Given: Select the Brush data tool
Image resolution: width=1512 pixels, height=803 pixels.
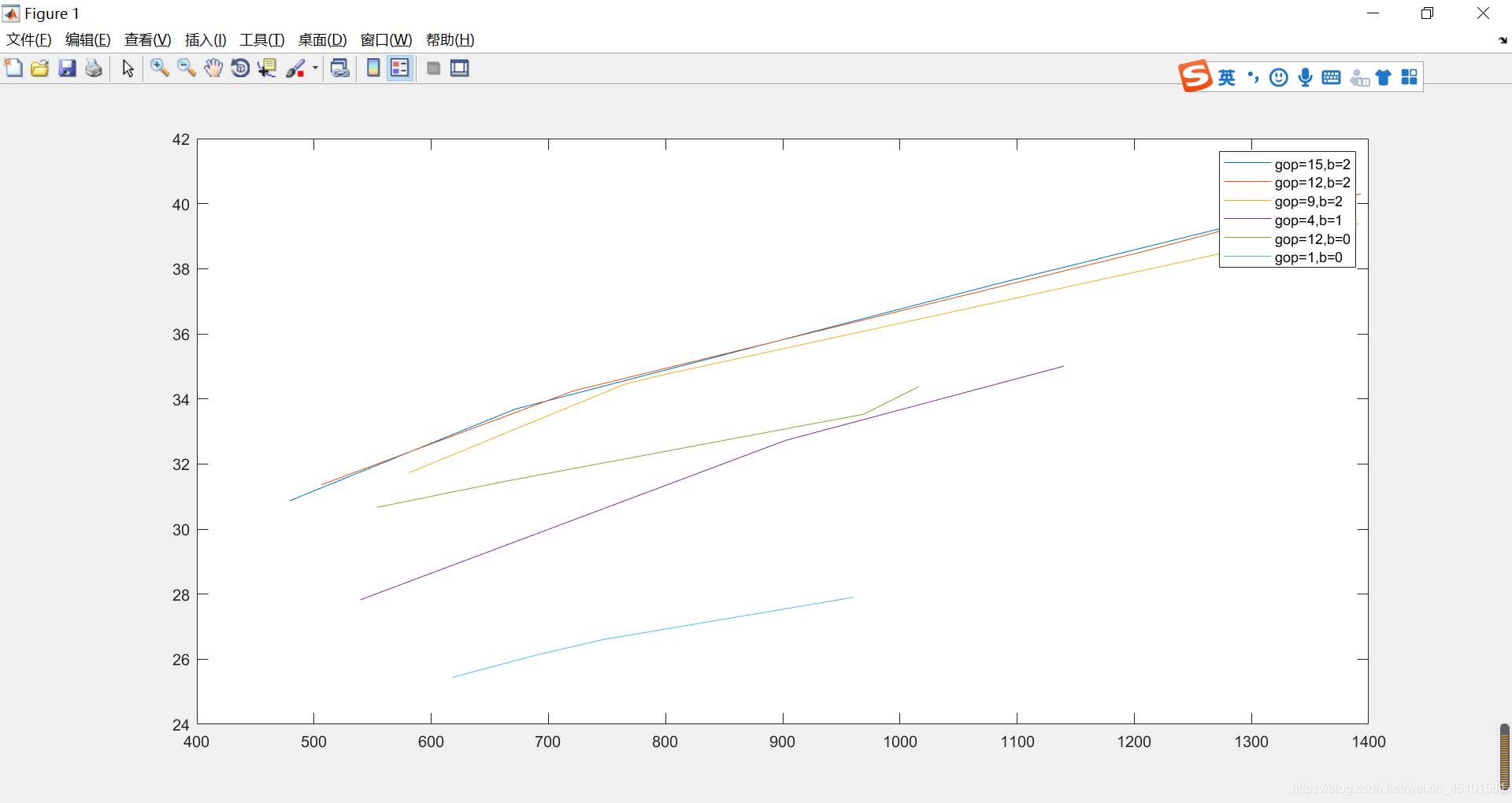Looking at the screenshot, I should 295,68.
